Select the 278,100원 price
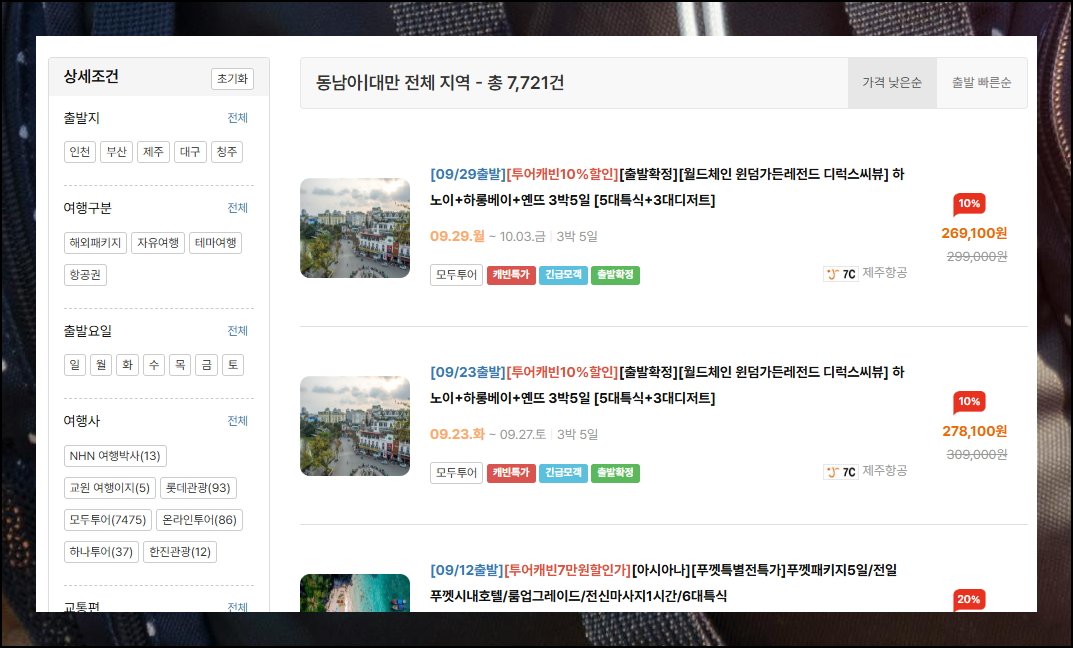This screenshot has width=1073, height=648. pyautogui.click(x=974, y=431)
